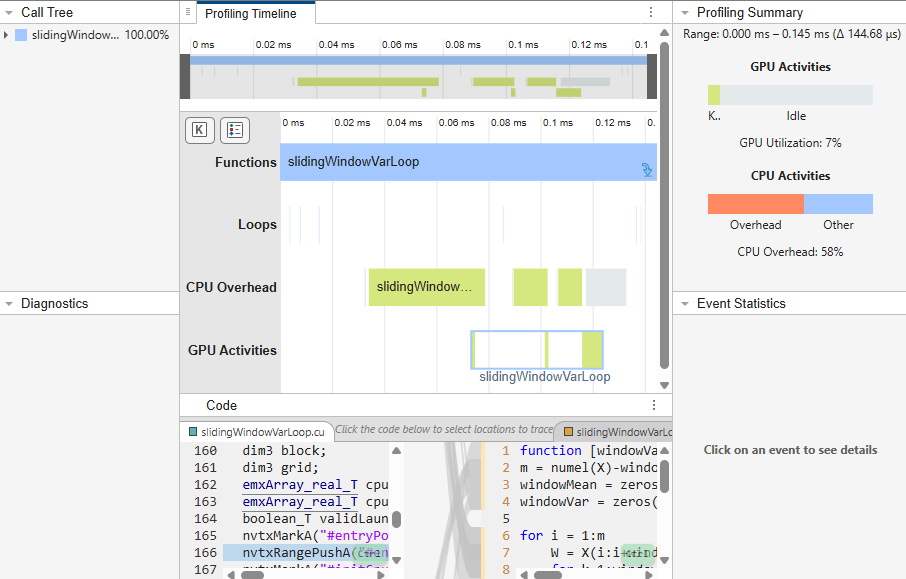Click GPU Utilization: 7% text
906x579 pixels.
[x=790, y=143]
